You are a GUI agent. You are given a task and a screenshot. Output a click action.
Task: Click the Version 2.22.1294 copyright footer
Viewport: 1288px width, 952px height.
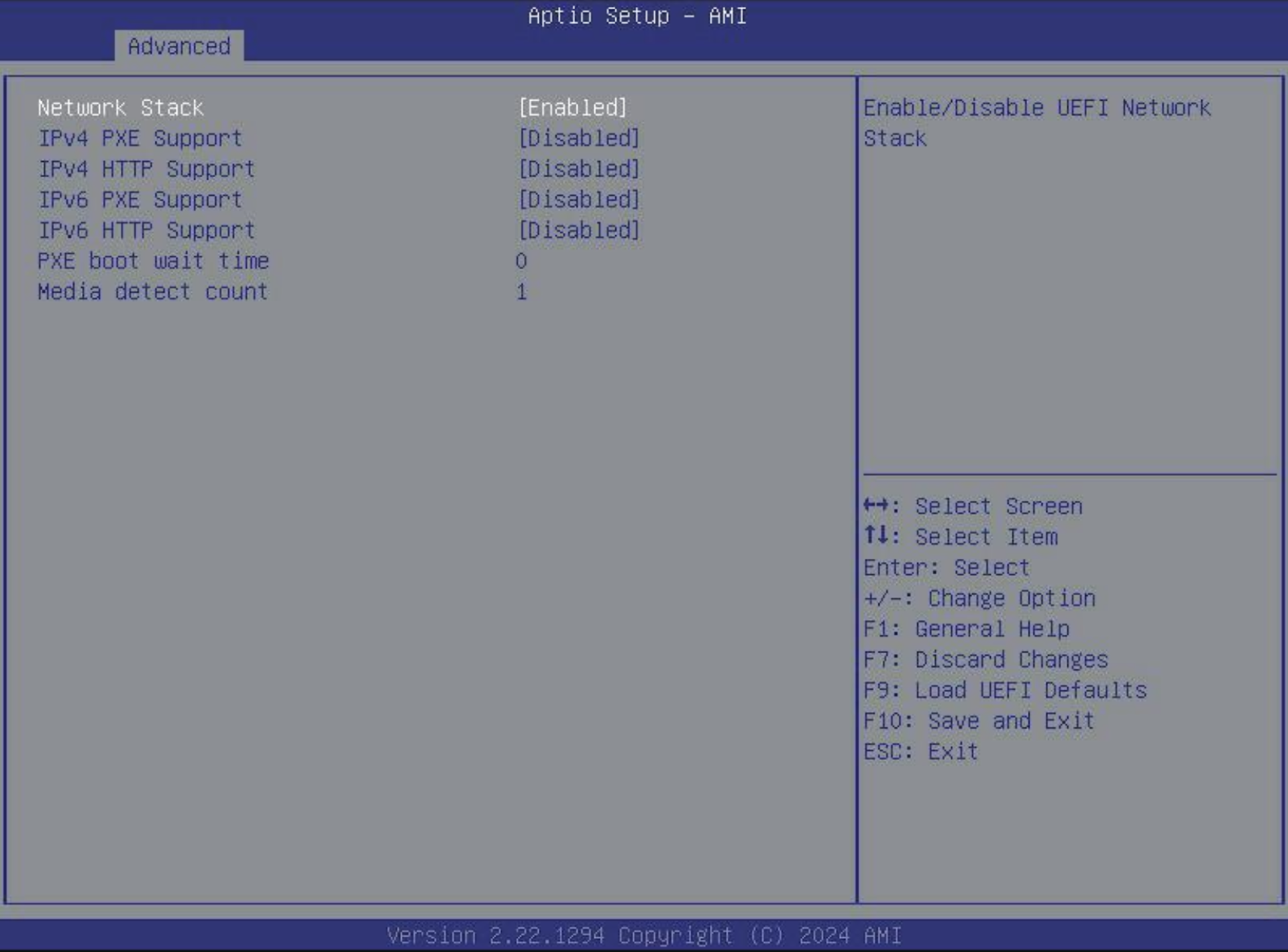point(644,935)
